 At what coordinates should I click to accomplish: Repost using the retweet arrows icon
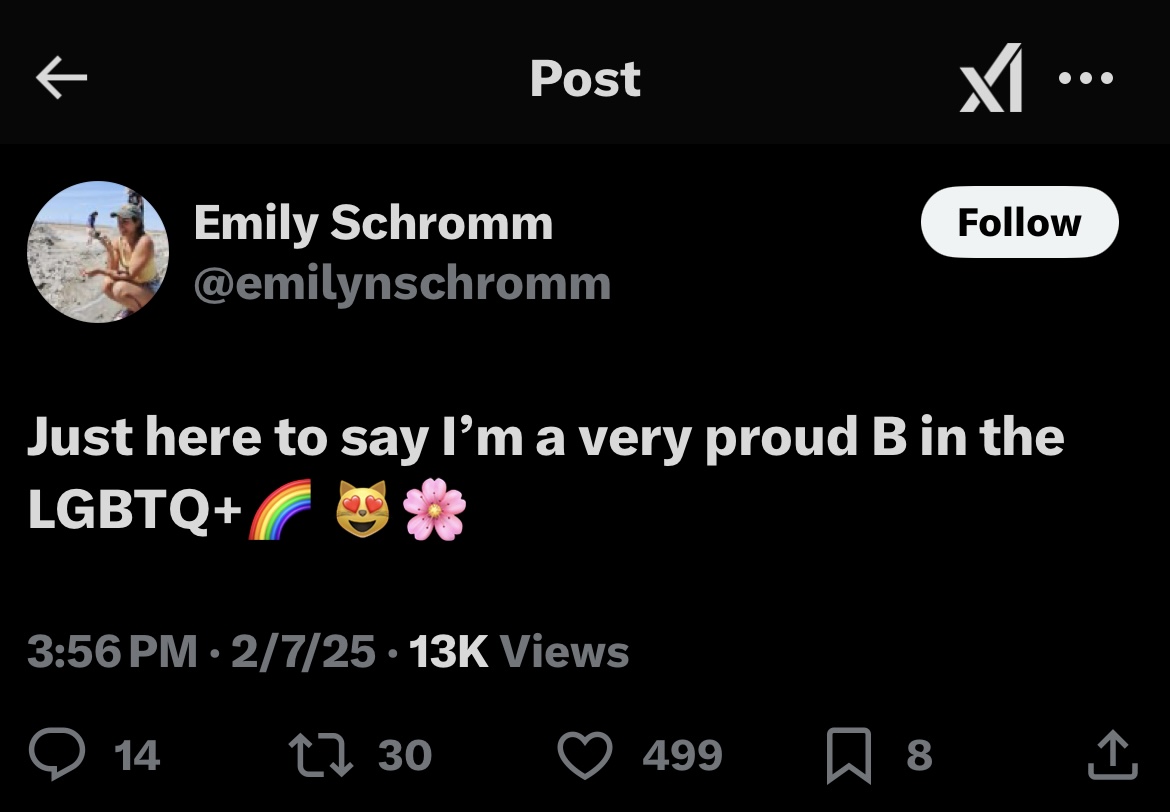(321, 755)
